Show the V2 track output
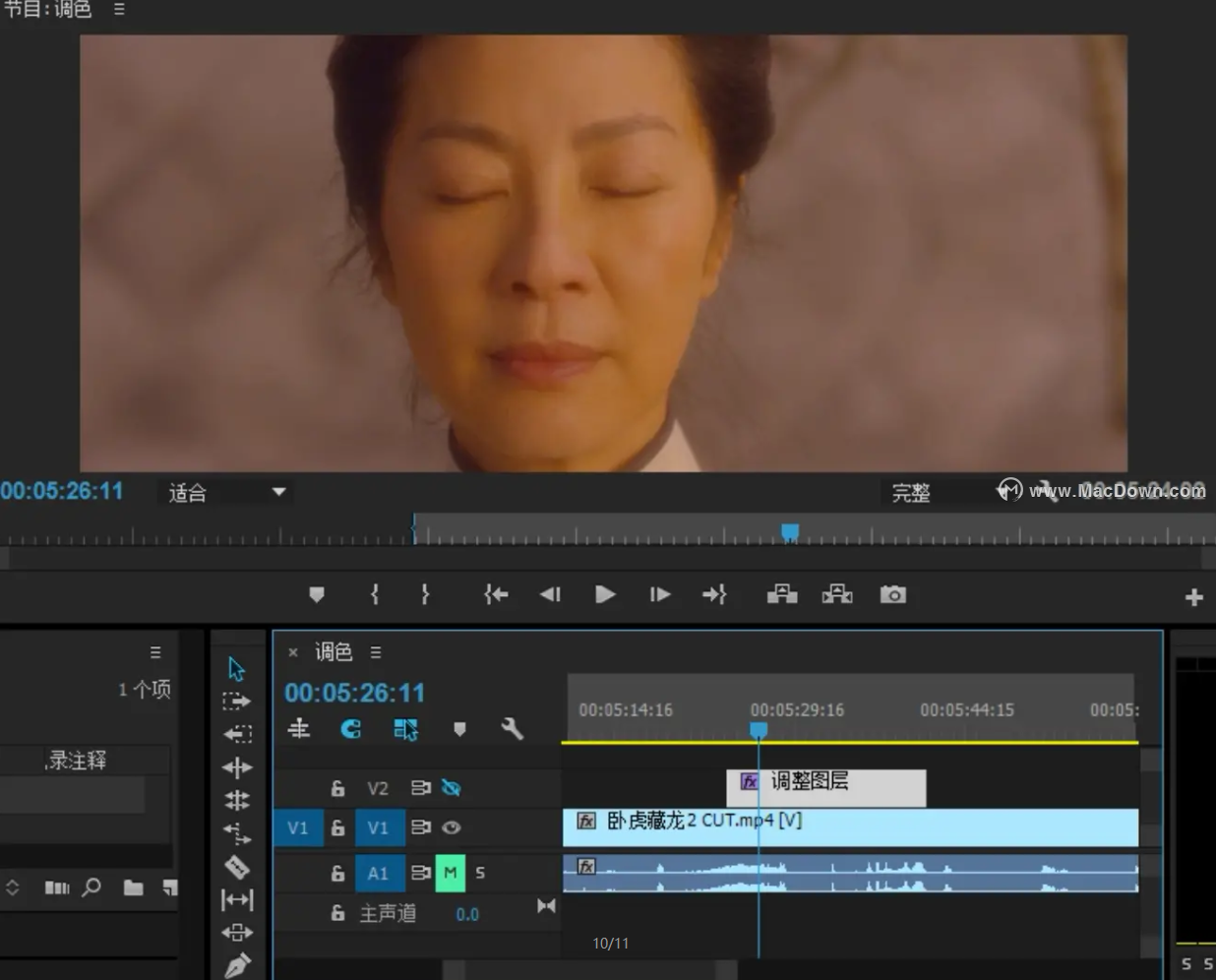1216x980 pixels. pos(452,788)
